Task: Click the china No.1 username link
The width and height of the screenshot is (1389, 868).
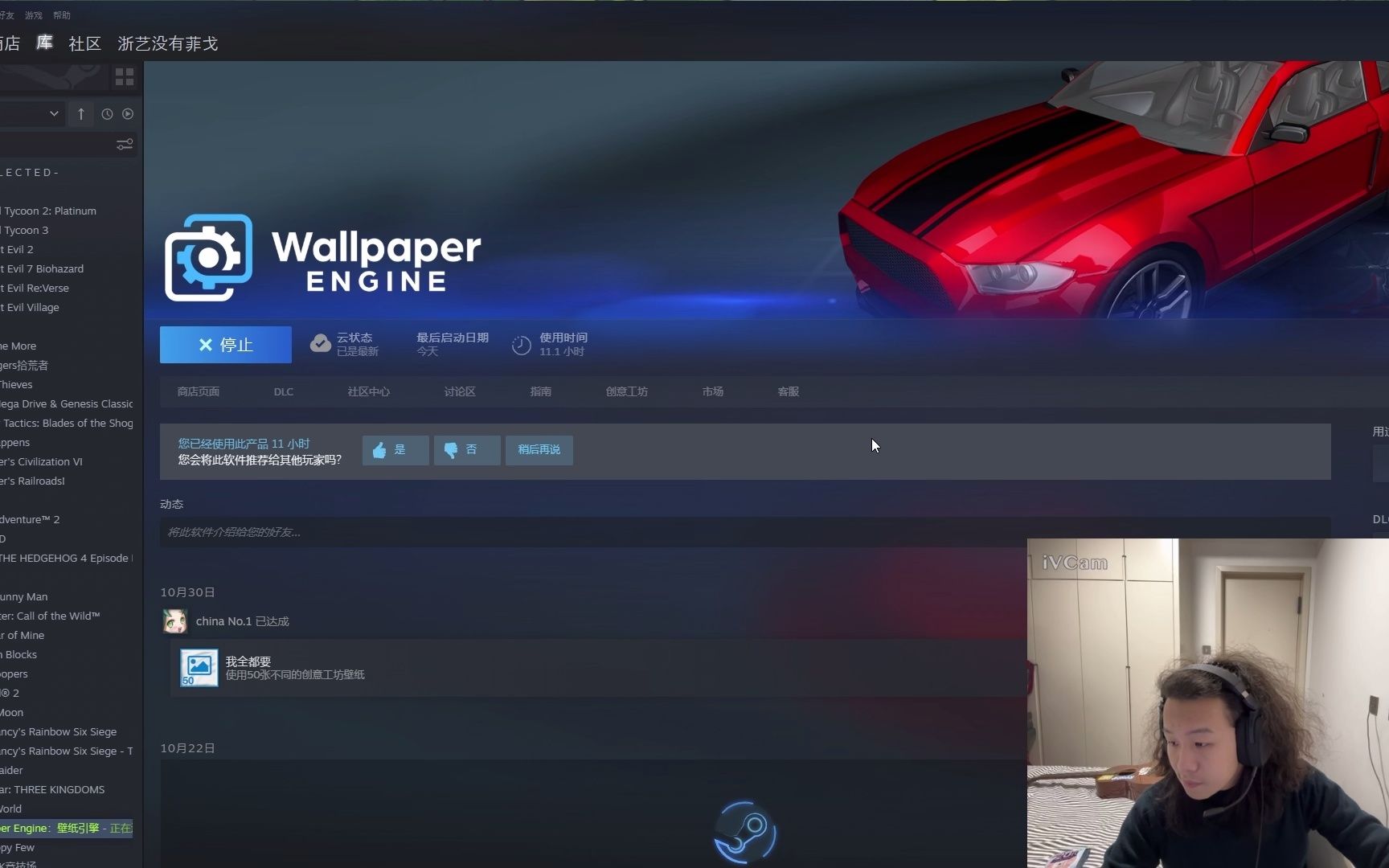Action: (223, 621)
